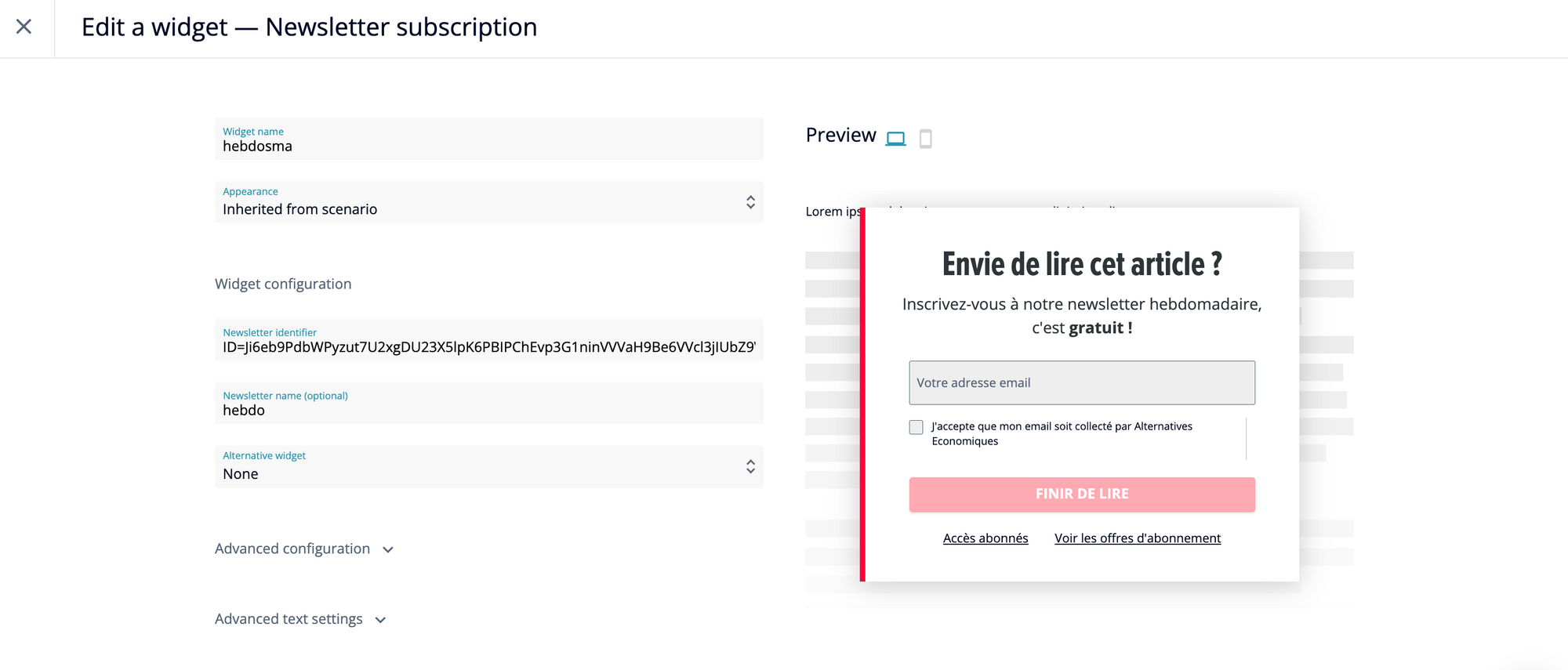
Task: Focus the Newsletter identifier field
Action: 489,340
